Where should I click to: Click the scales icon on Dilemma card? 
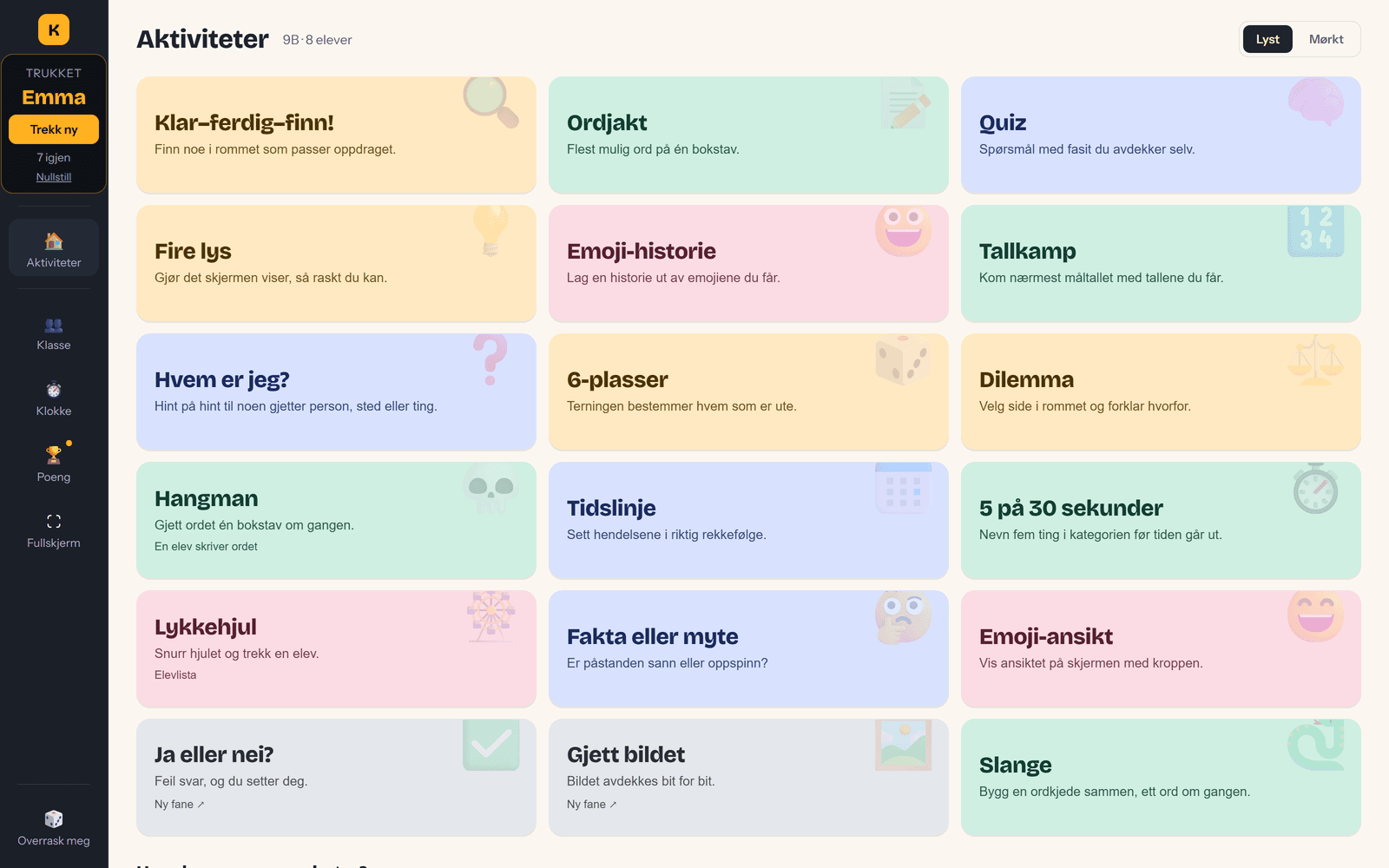[1316, 359]
